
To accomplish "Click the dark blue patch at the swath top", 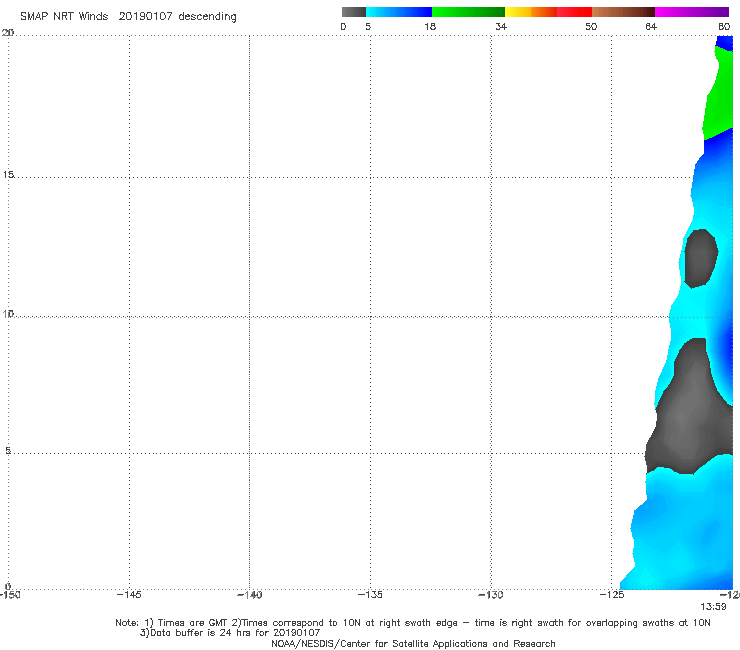I will 725,43.
